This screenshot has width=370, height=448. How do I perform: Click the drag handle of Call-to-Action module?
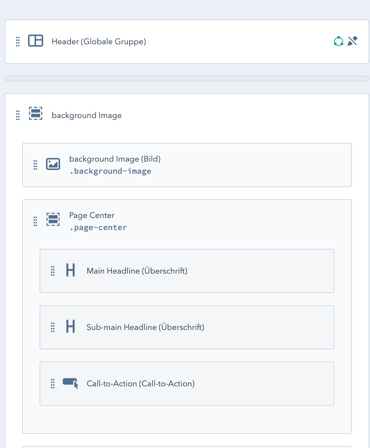pyautogui.click(x=53, y=384)
